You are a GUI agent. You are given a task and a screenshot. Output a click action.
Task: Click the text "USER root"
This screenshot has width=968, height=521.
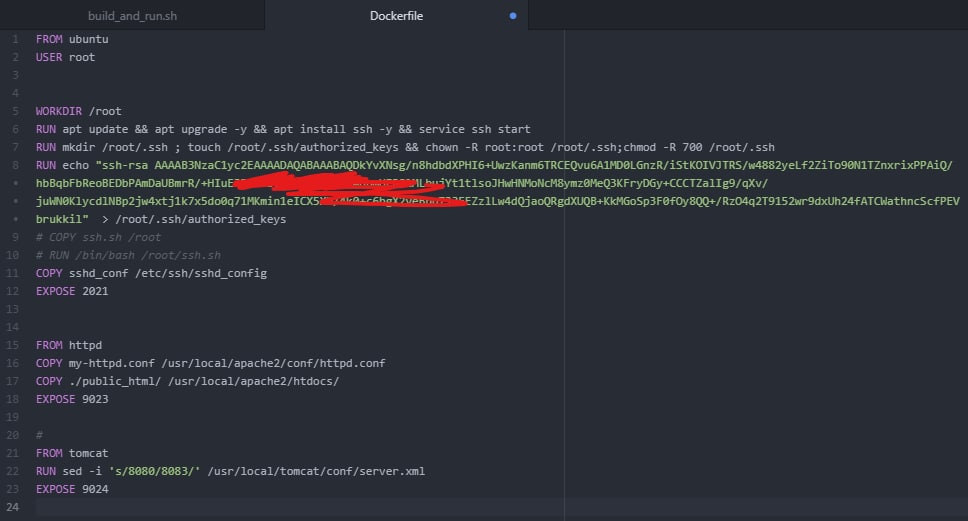pyautogui.click(x=65, y=57)
